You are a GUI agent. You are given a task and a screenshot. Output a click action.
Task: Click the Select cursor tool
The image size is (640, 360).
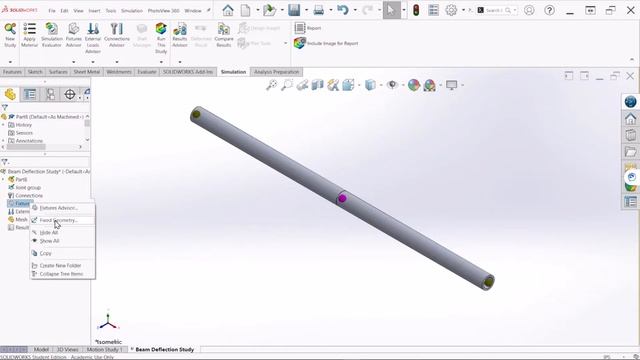click(391, 10)
